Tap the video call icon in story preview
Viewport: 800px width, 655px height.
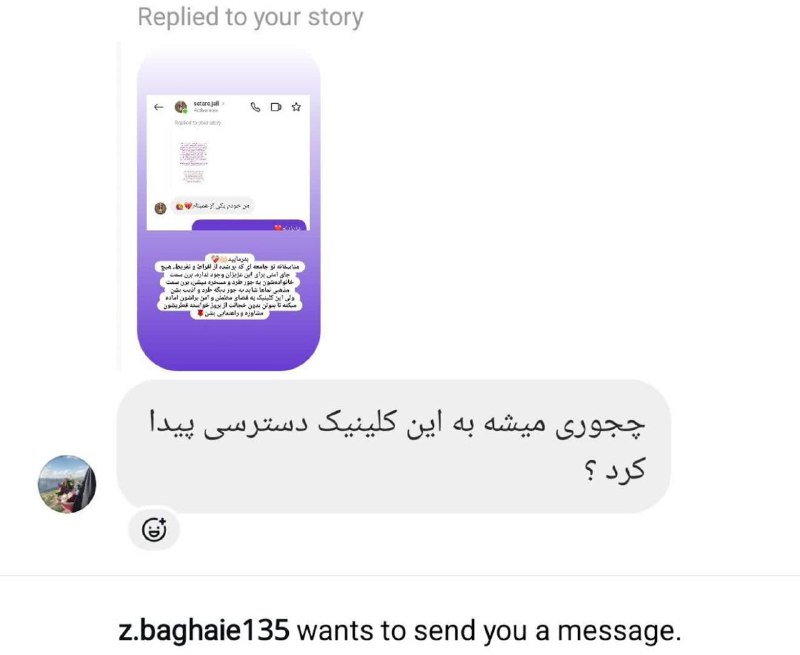pos(276,107)
